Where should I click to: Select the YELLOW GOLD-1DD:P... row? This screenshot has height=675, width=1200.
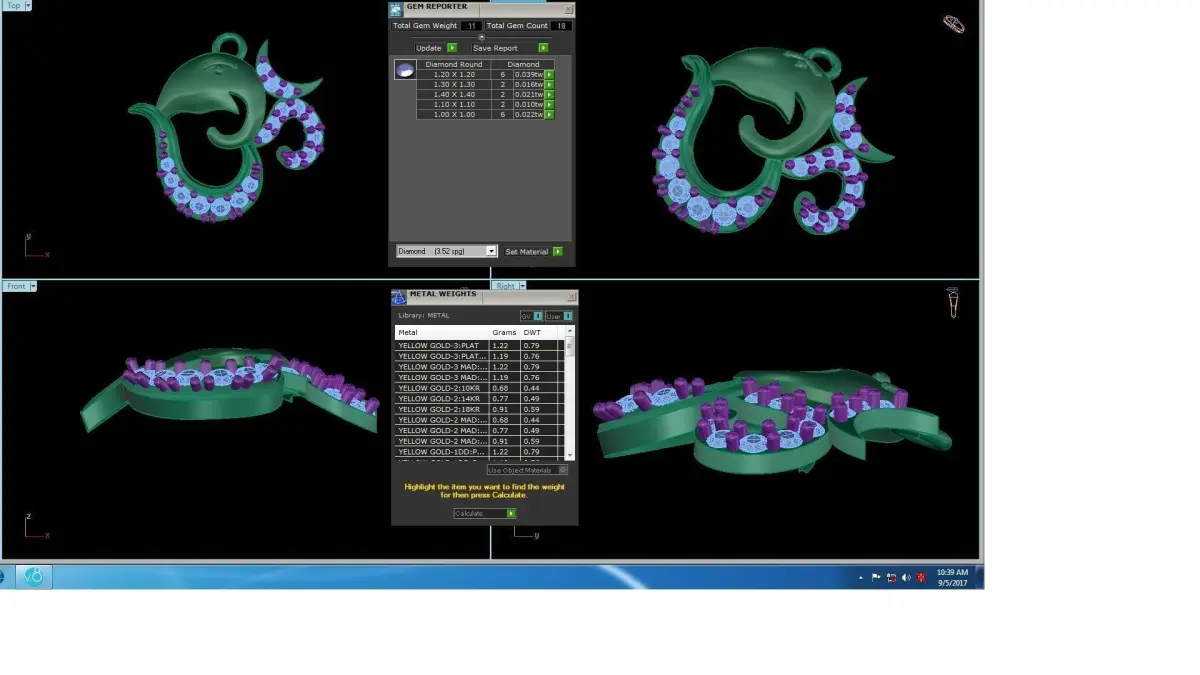click(x=479, y=452)
